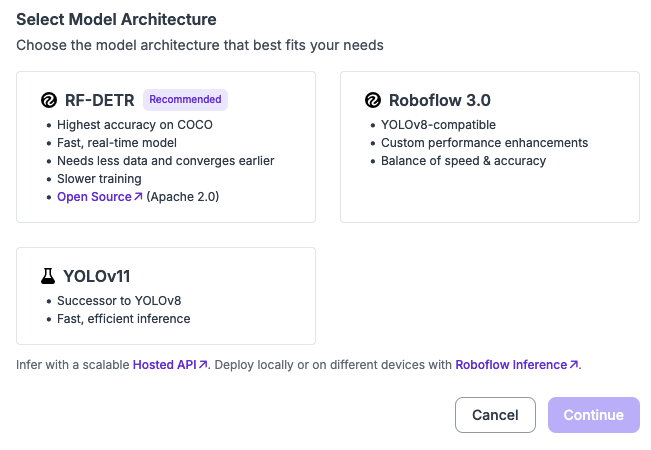The image size is (651, 450).
Task: Click the purple Recommended badge
Action: (x=185, y=100)
